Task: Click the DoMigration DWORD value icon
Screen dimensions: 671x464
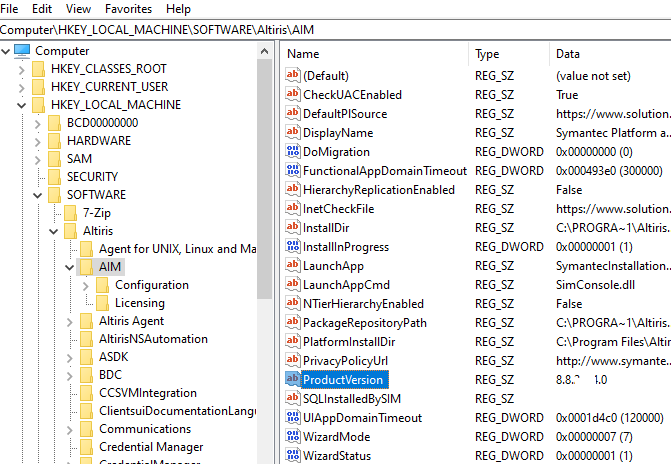Action: point(293,151)
